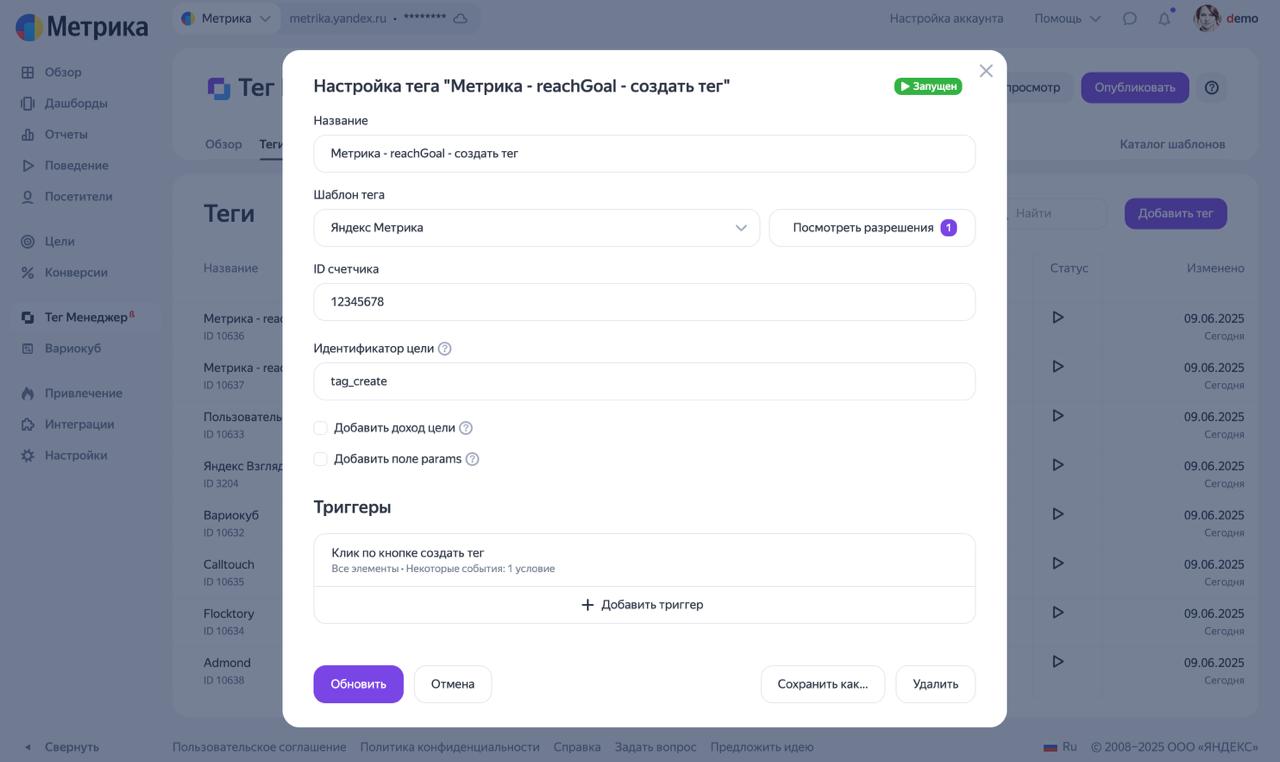
Task: Click help icon beside Добавить поле params
Action: [x=472, y=459]
